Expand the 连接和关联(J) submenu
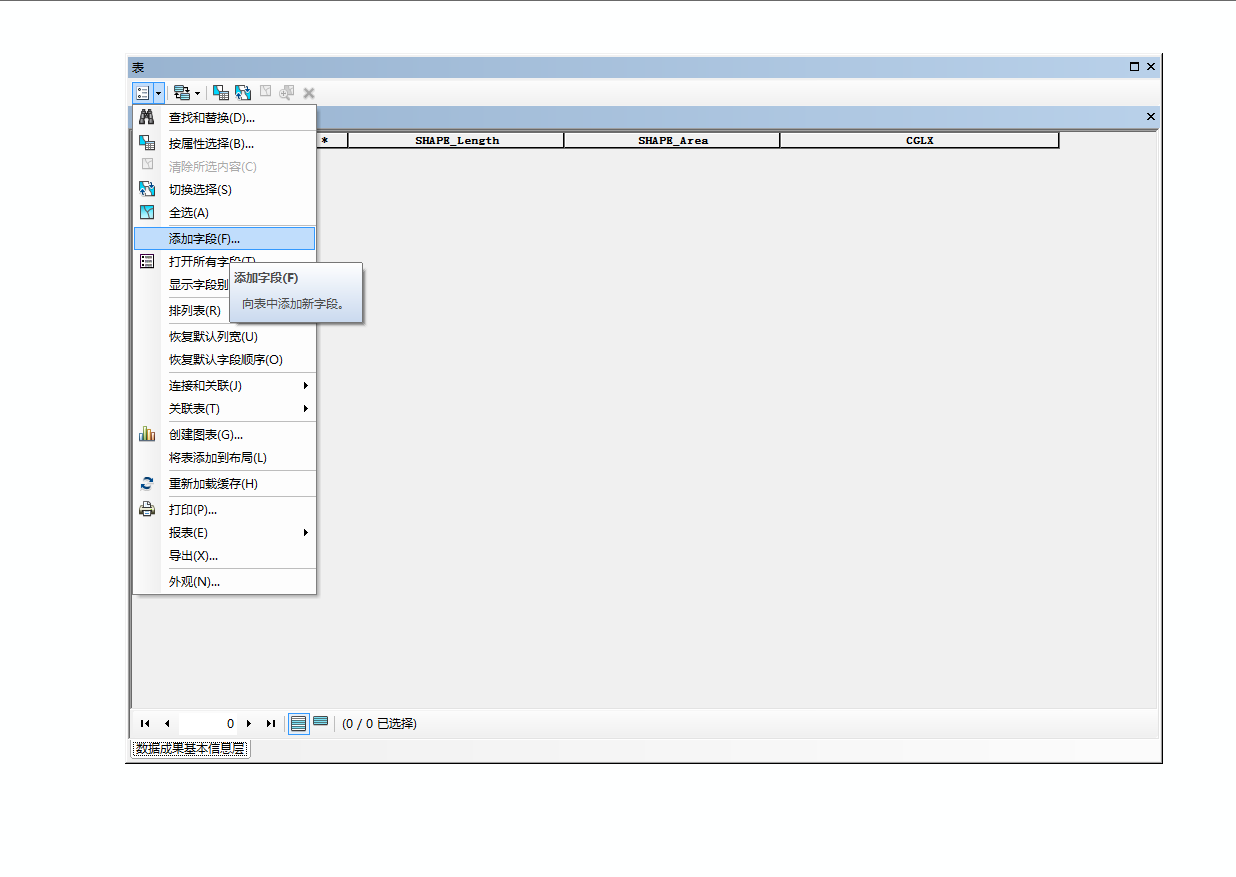The image size is (1236, 877). [x=225, y=385]
